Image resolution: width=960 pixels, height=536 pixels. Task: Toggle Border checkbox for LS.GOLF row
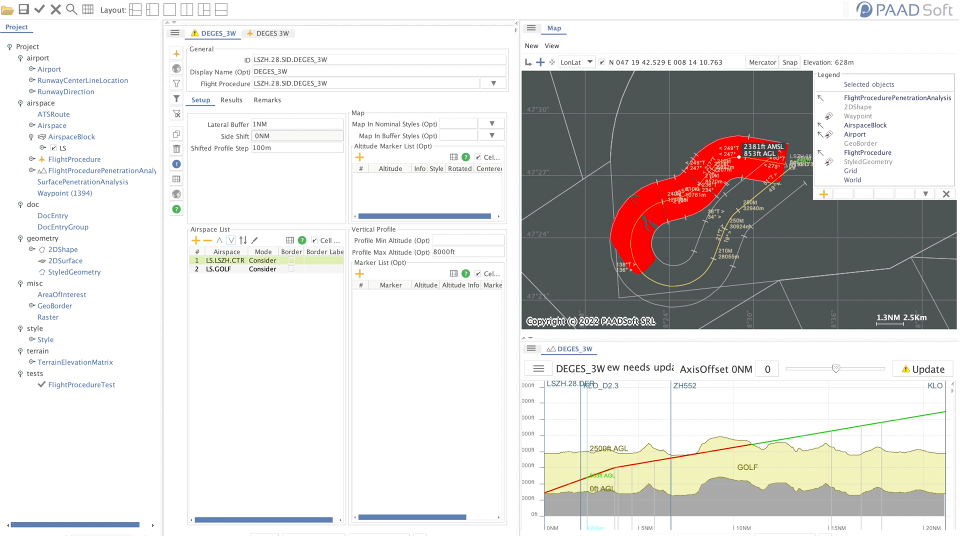(291, 269)
